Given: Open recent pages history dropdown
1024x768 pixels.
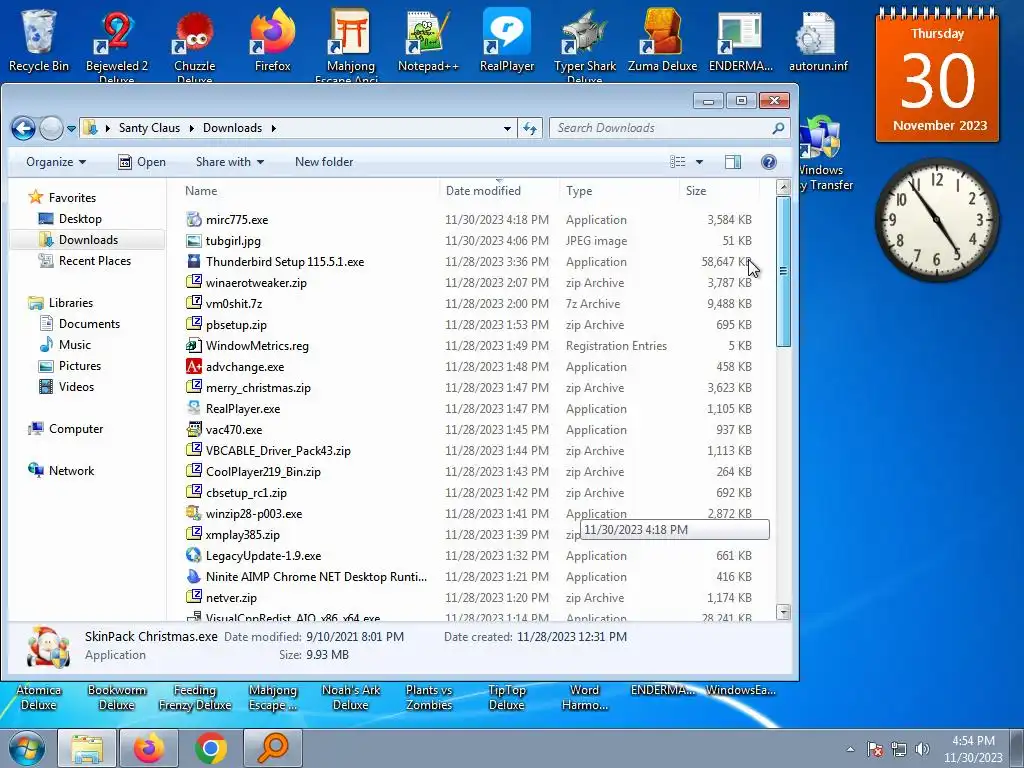Looking at the screenshot, I should tap(71, 129).
